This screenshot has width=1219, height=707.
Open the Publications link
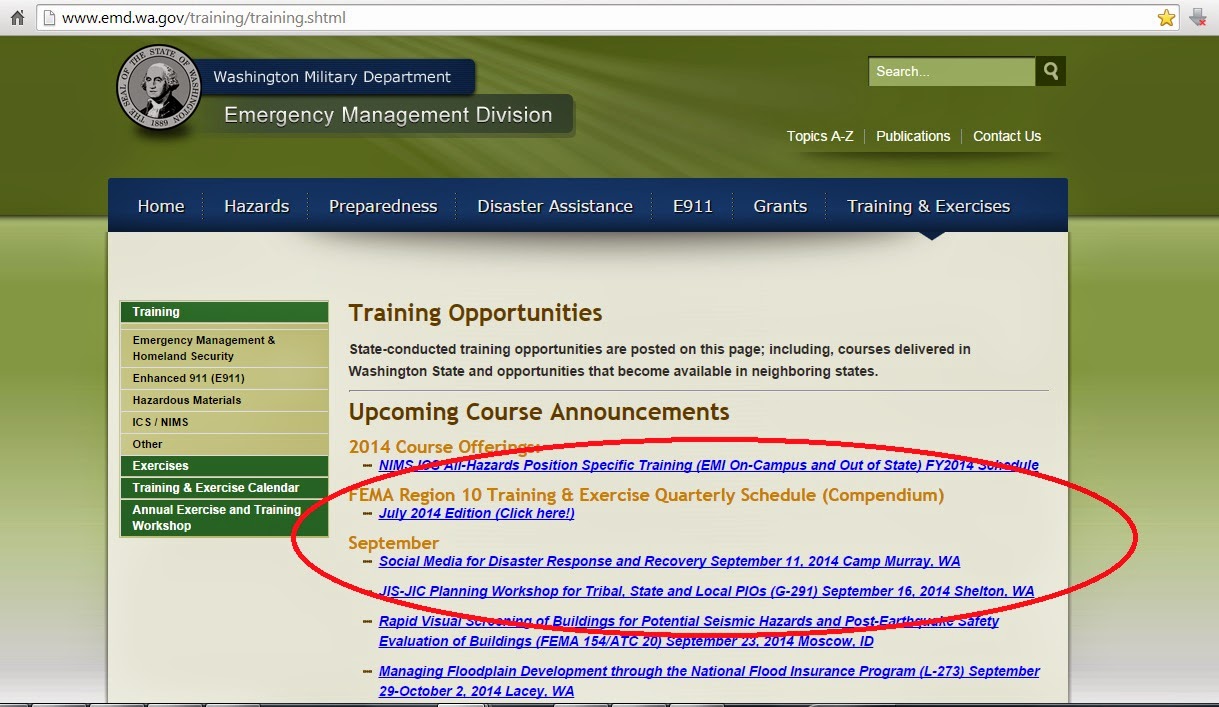913,136
